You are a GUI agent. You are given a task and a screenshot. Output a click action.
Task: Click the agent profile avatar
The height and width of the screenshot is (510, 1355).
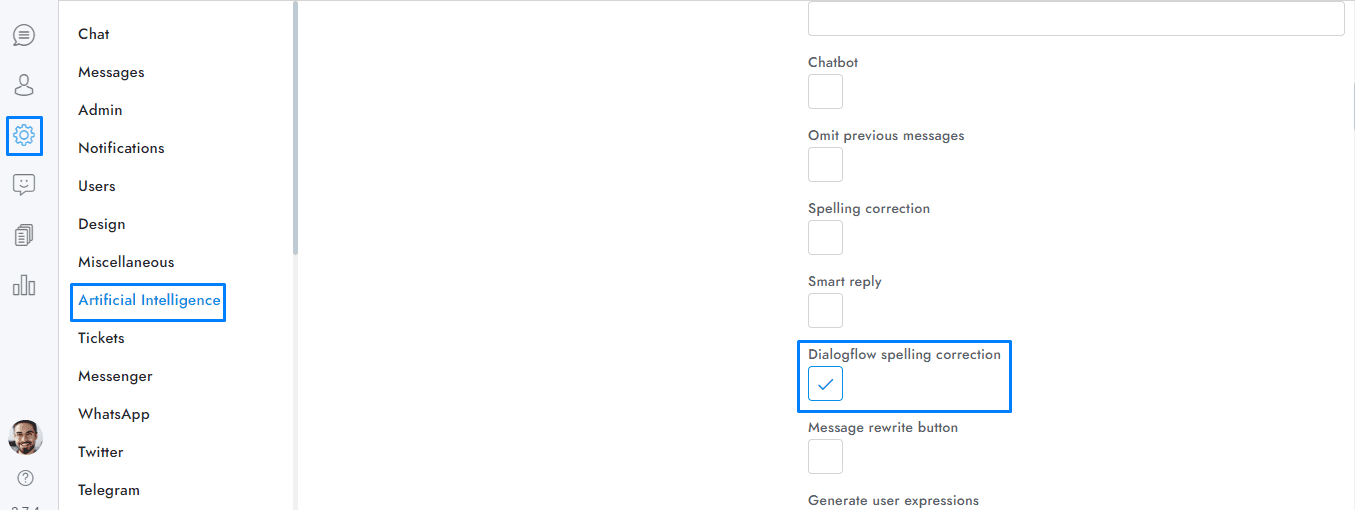click(26, 437)
